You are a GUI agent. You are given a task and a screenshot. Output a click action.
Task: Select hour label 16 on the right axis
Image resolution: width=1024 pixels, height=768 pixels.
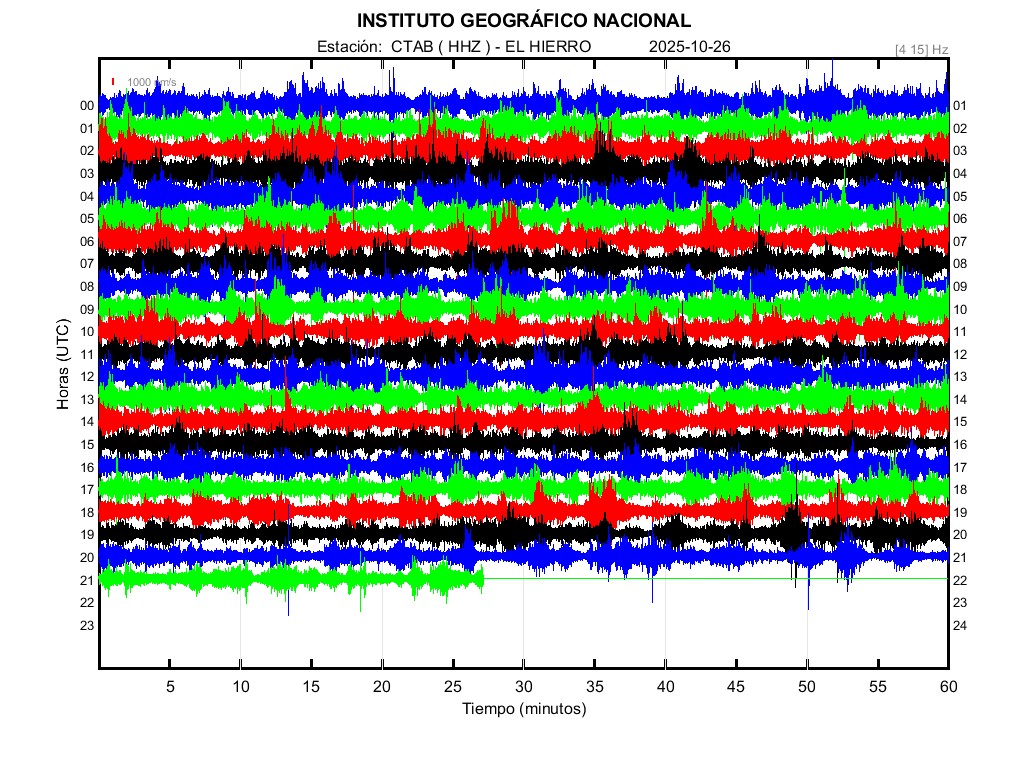(x=960, y=445)
